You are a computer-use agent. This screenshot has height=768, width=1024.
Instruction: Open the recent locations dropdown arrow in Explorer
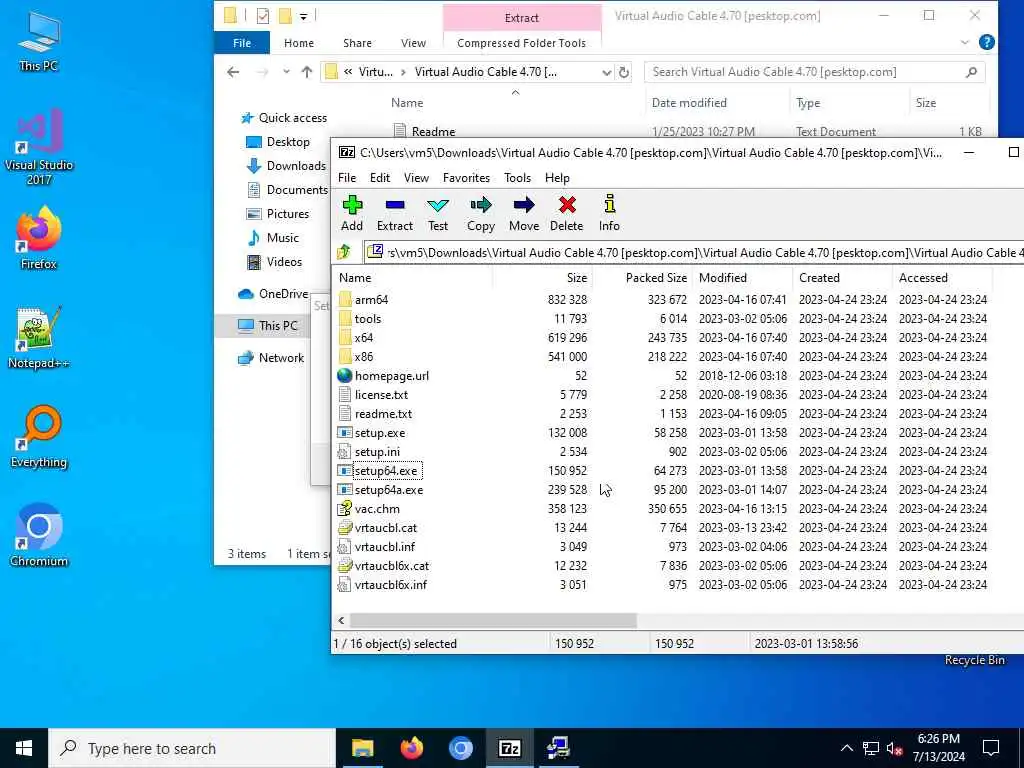pos(286,72)
